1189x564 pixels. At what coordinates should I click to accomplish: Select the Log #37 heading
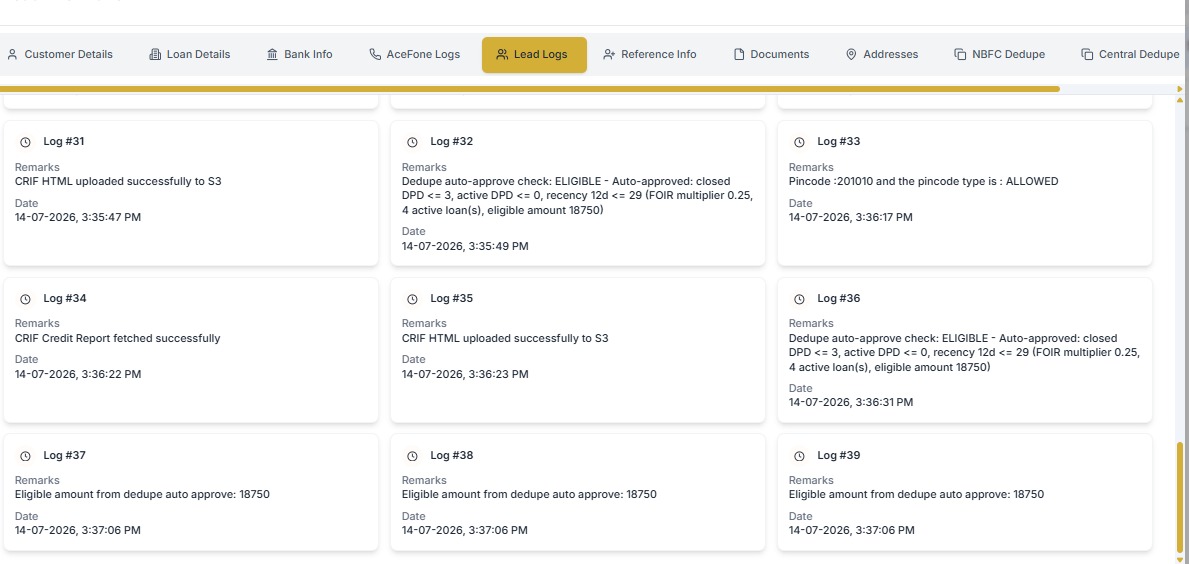[64, 456]
